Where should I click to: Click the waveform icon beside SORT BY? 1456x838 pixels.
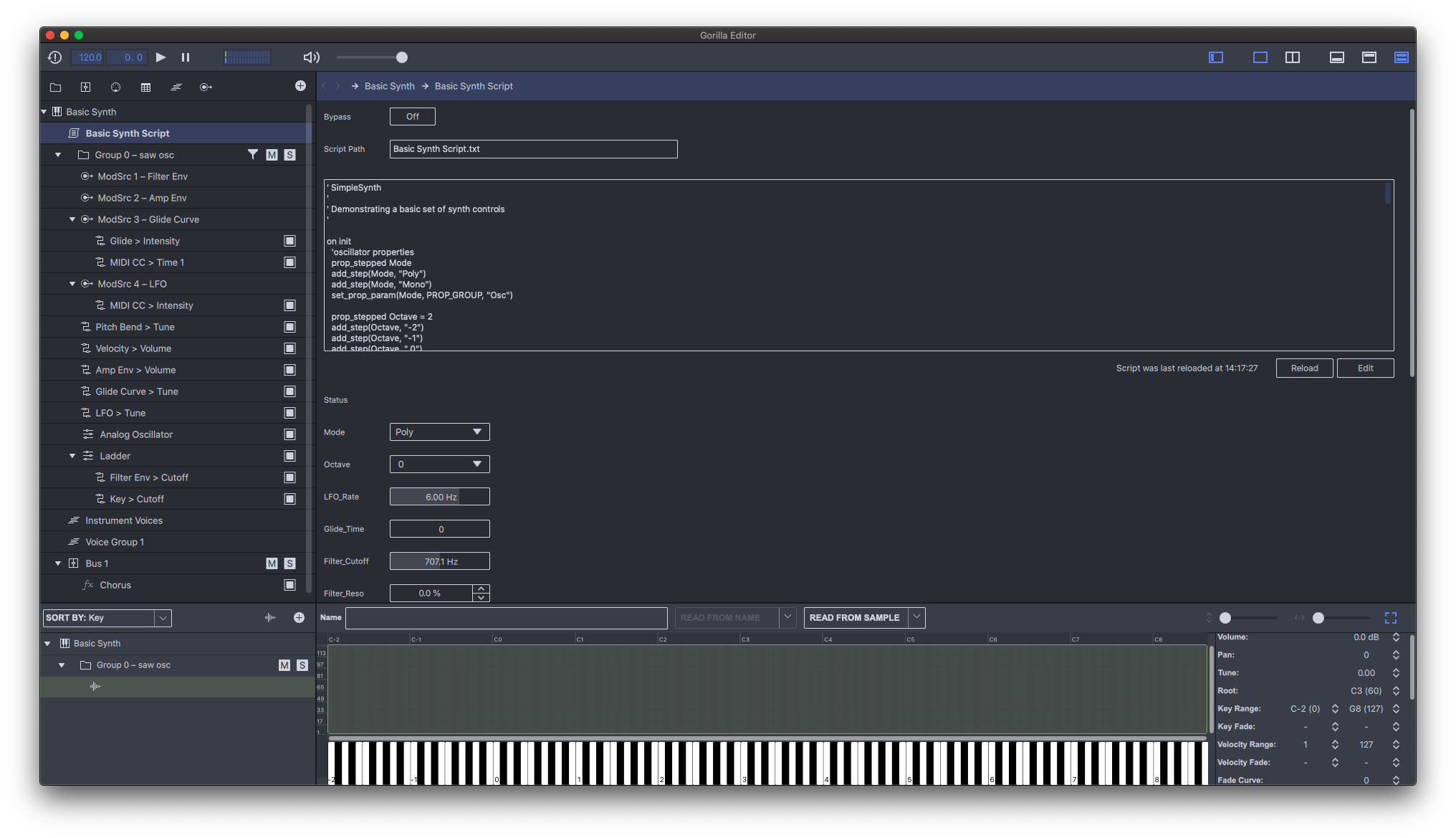(x=269, y=617)
